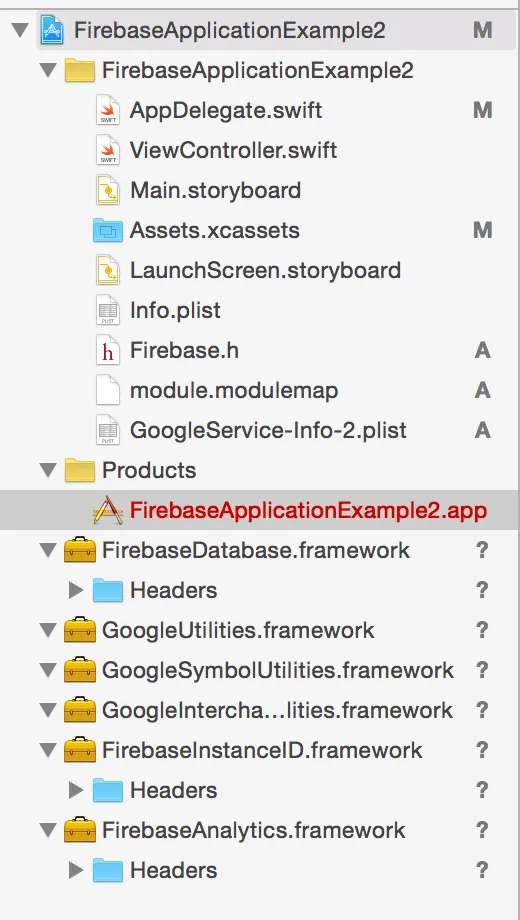Collapse the root FirebaseApplicationExample2 project
520x920 pixels.
(20, 31)
